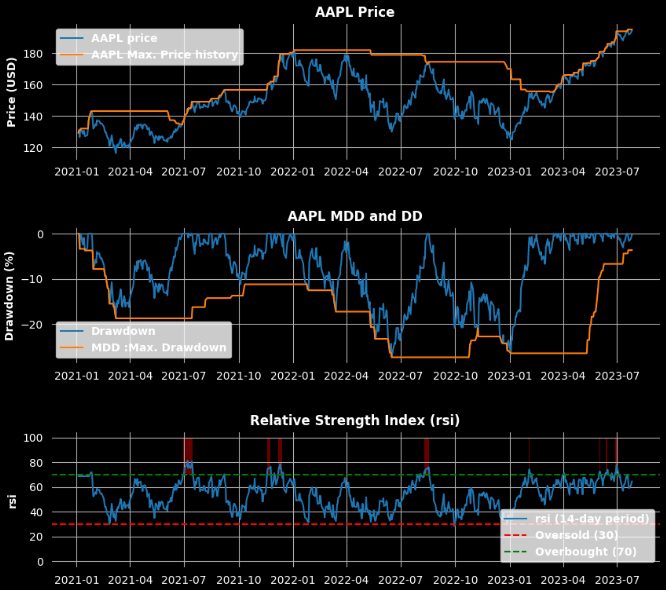Click the 40 tick on the rsi axis
The height and width of the screenshot is (590, 666).
pyautogui.click(x=36, y=512)
